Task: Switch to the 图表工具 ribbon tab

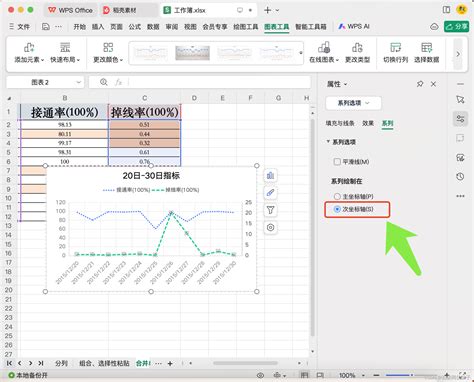Action: tap(276, 27)
